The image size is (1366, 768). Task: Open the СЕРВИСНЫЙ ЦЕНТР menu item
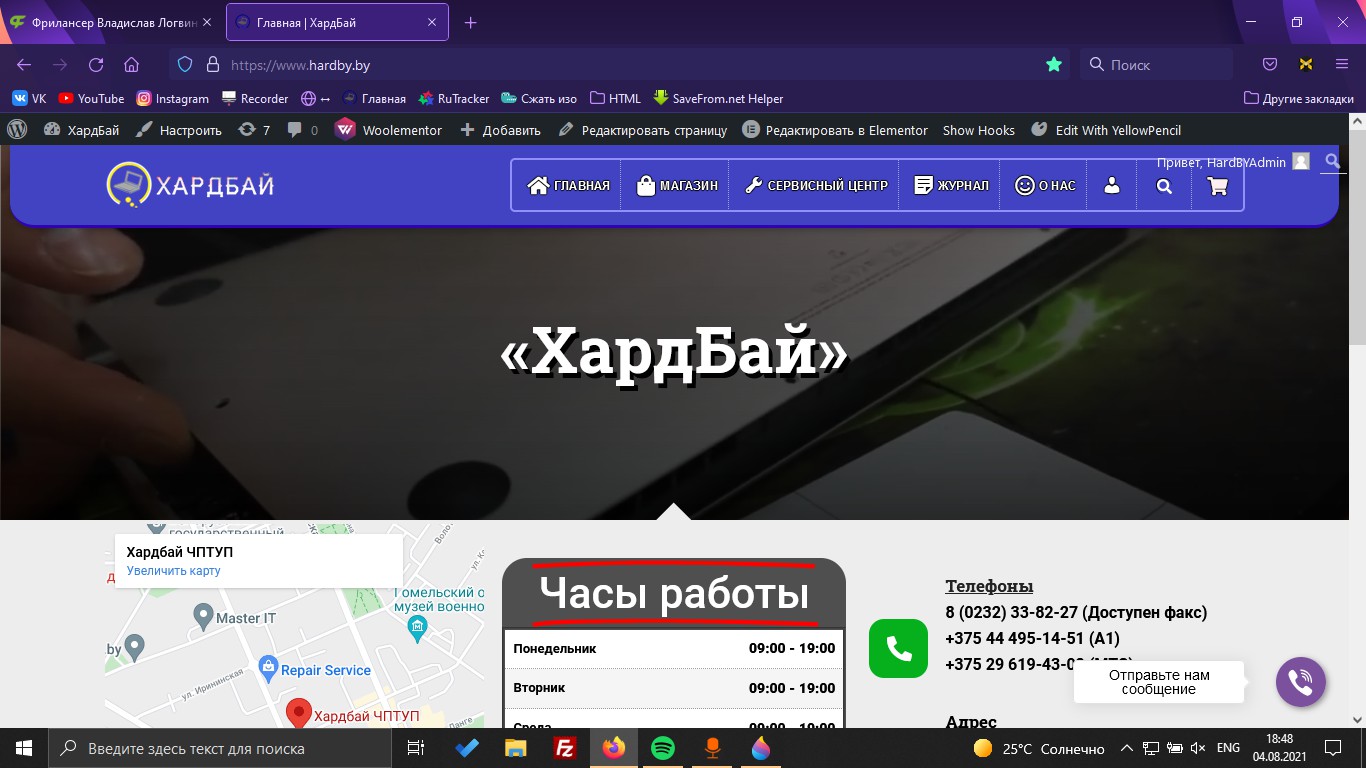coord(816,186)
